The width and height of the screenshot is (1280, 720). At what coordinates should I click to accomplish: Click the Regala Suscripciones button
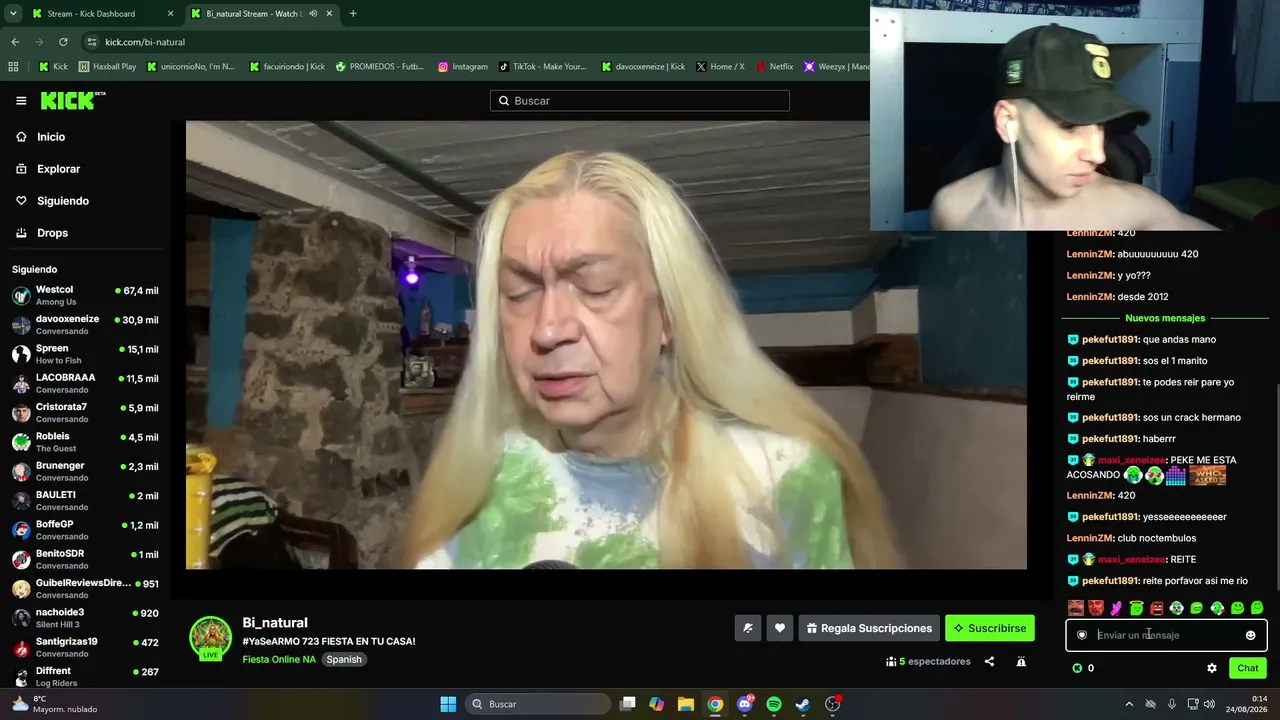[x=869, y=628]
